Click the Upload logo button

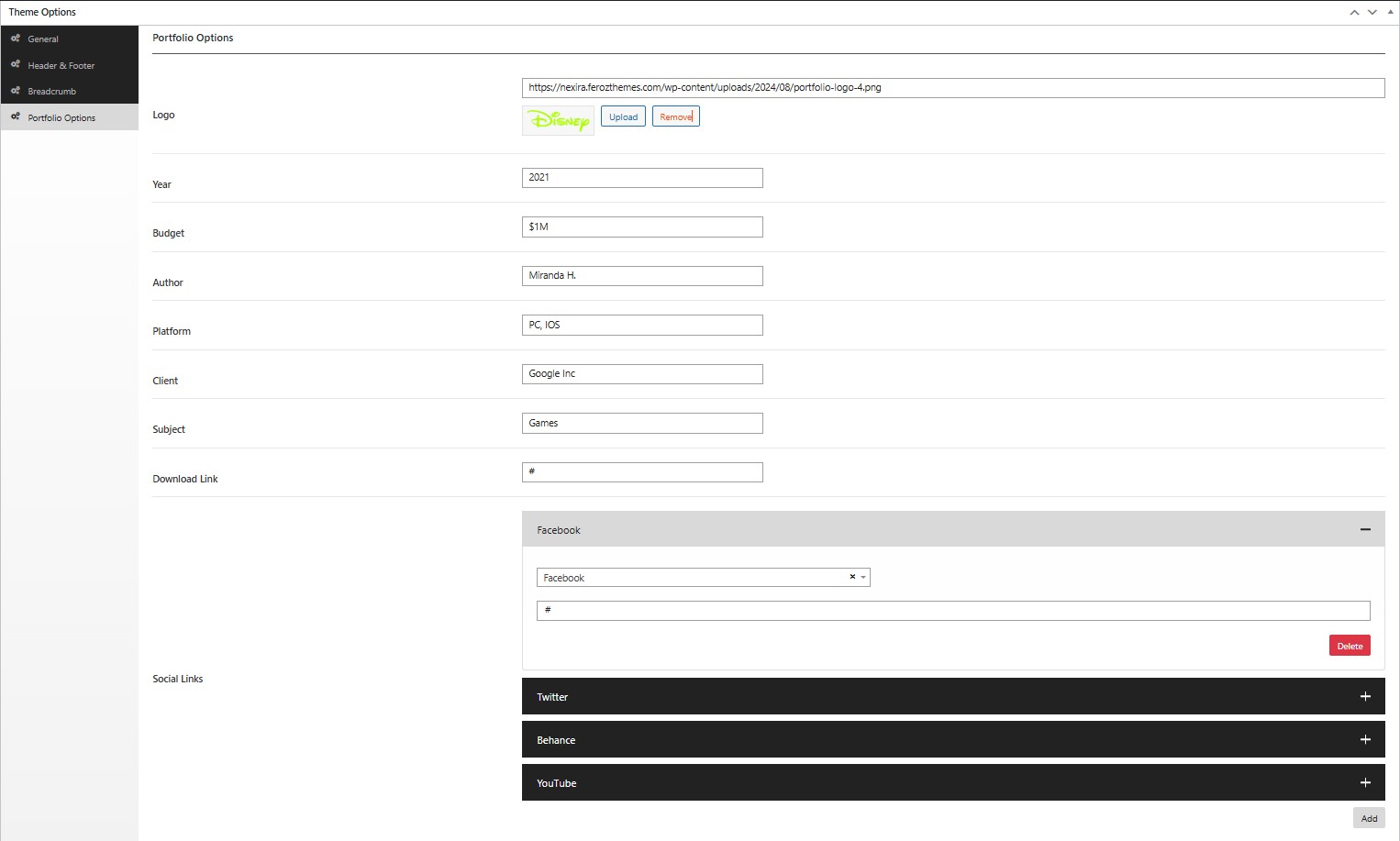pyautogui.click(x=623, y=116)
